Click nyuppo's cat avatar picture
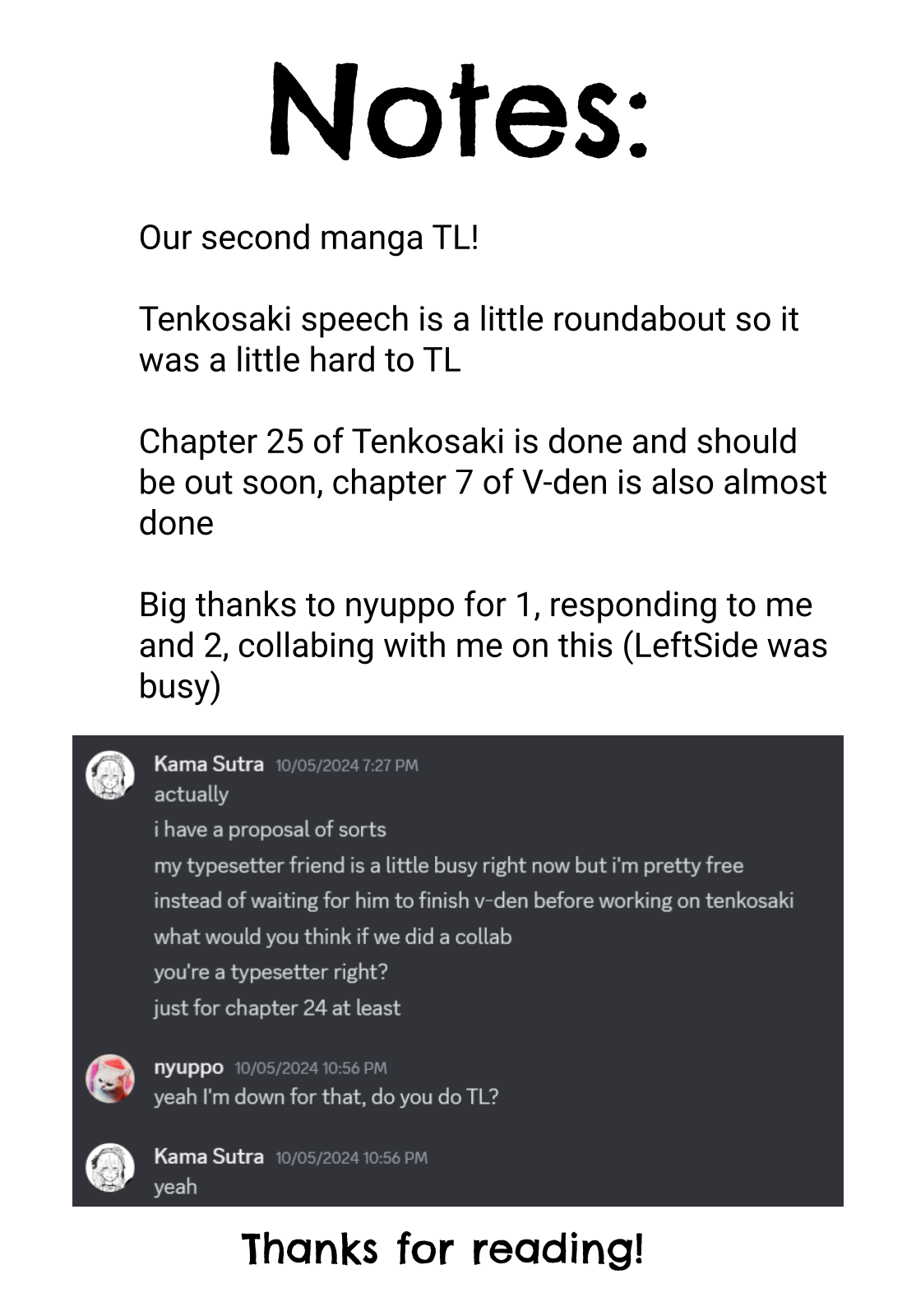Viewport: 916px width, 1316px height. pyautogui.click(x=110, y=1078)
